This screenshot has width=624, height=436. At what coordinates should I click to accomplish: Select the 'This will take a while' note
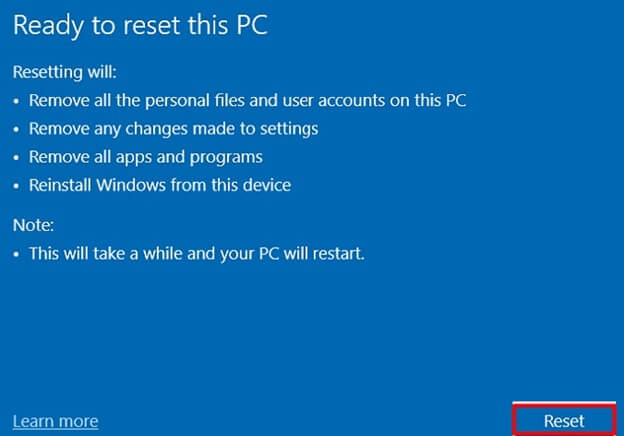click(197, 254)
